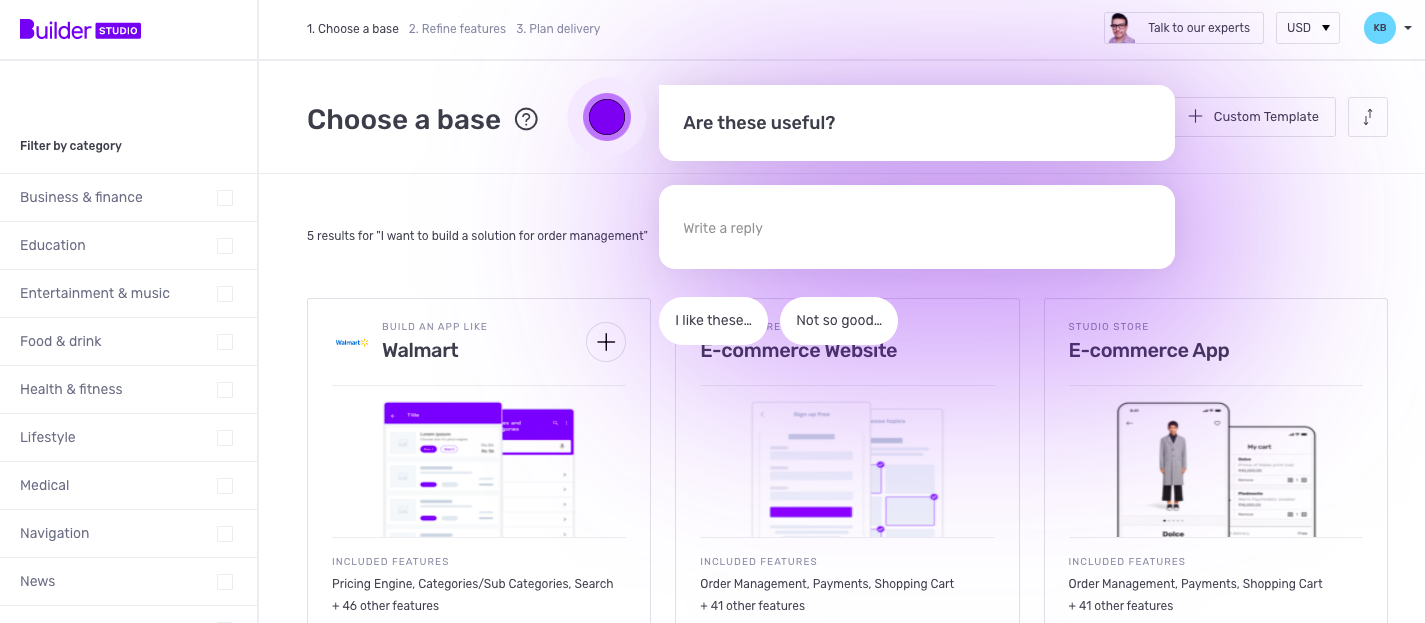Click the sort icon next to Custom Template
This screenshot has height=623, width=1425.
[x=1367, y=117]
